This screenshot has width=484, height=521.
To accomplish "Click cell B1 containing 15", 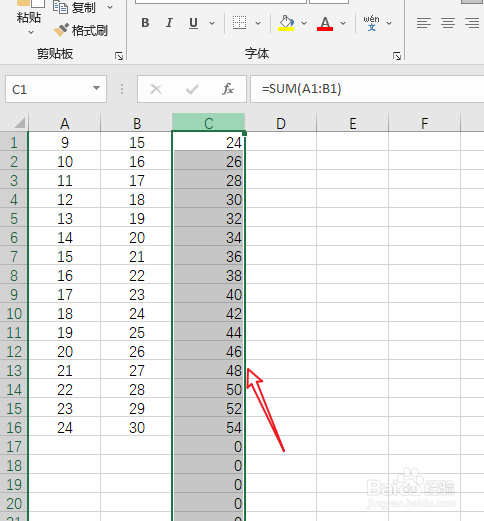I will pos(136,142).
